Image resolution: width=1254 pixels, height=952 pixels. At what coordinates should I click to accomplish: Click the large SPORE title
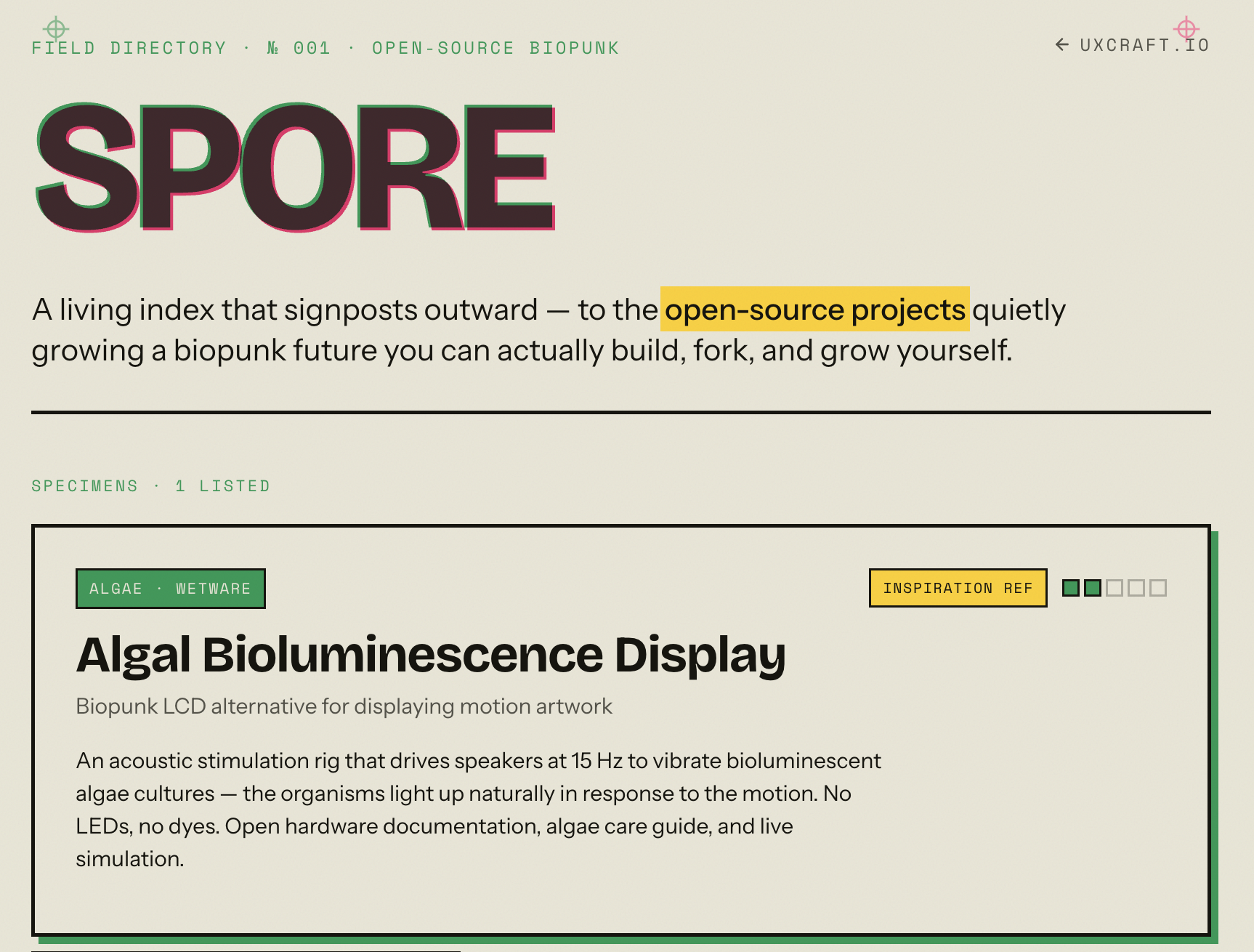[296, 167]
